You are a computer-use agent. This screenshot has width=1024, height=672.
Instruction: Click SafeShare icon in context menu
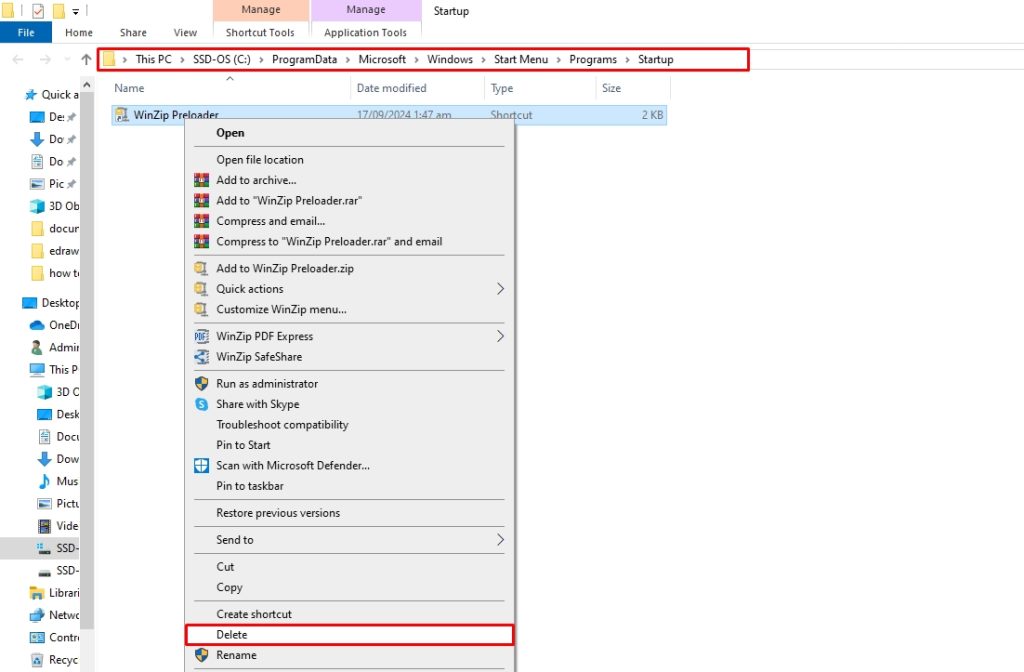click(202, 357)
